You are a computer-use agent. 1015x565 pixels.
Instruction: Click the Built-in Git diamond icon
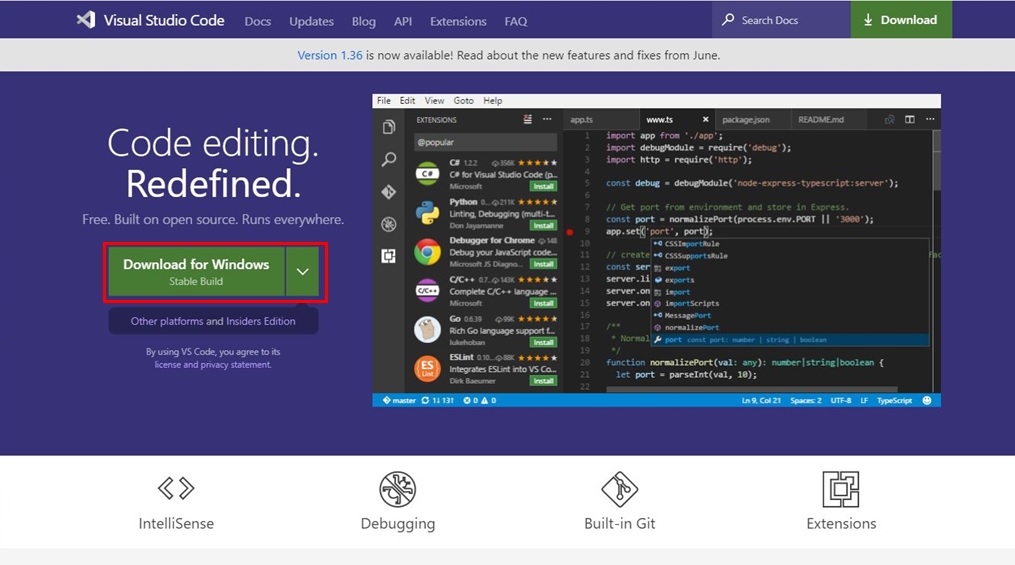[x=619, y=489]
